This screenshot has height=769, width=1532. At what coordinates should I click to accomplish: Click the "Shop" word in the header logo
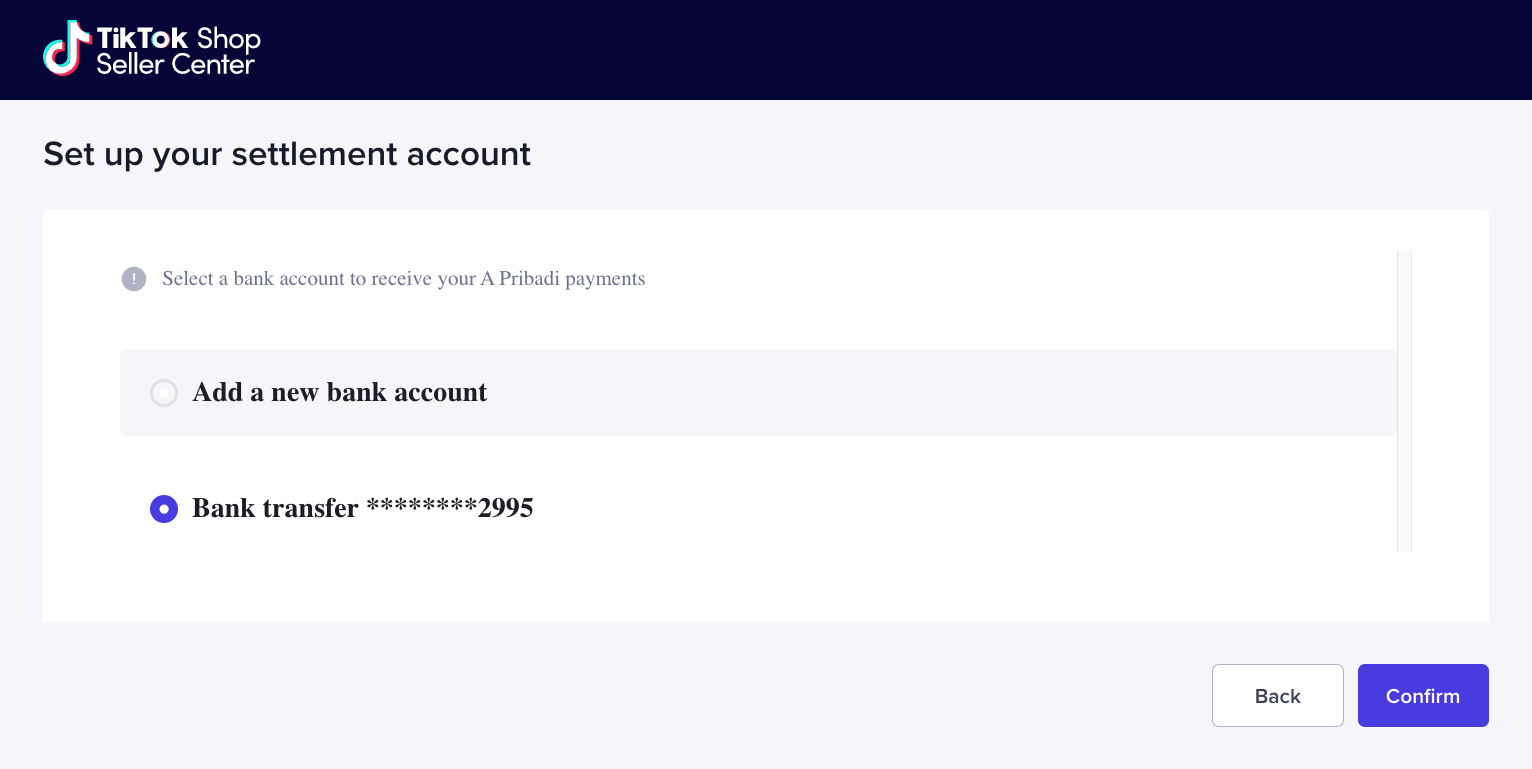(x=229, y=39)
